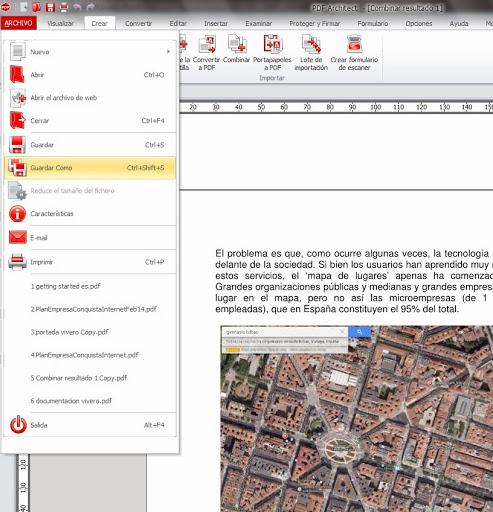Viewport: 493px width, 512px height.
Task: Open the Proteger y Firmar tab
Action: 314,24
